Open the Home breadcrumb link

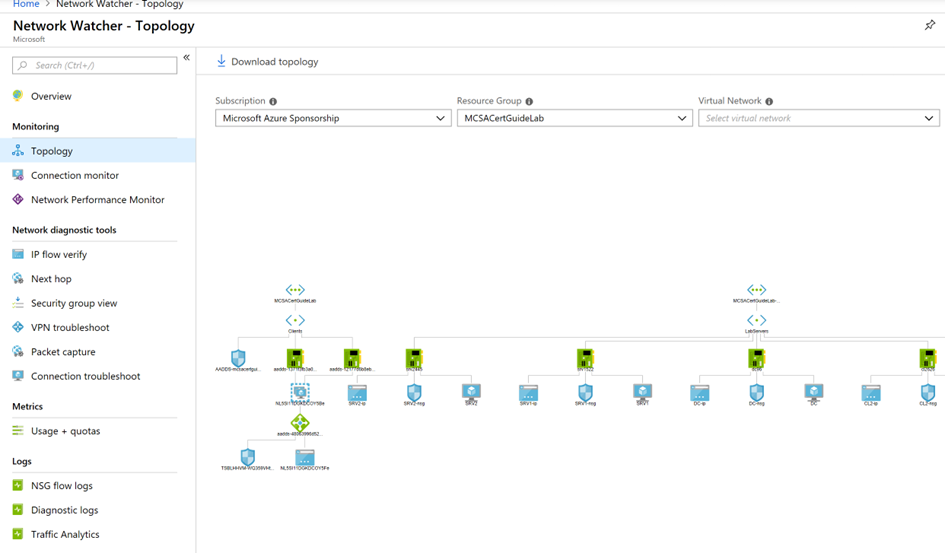[x=26, y=4]
